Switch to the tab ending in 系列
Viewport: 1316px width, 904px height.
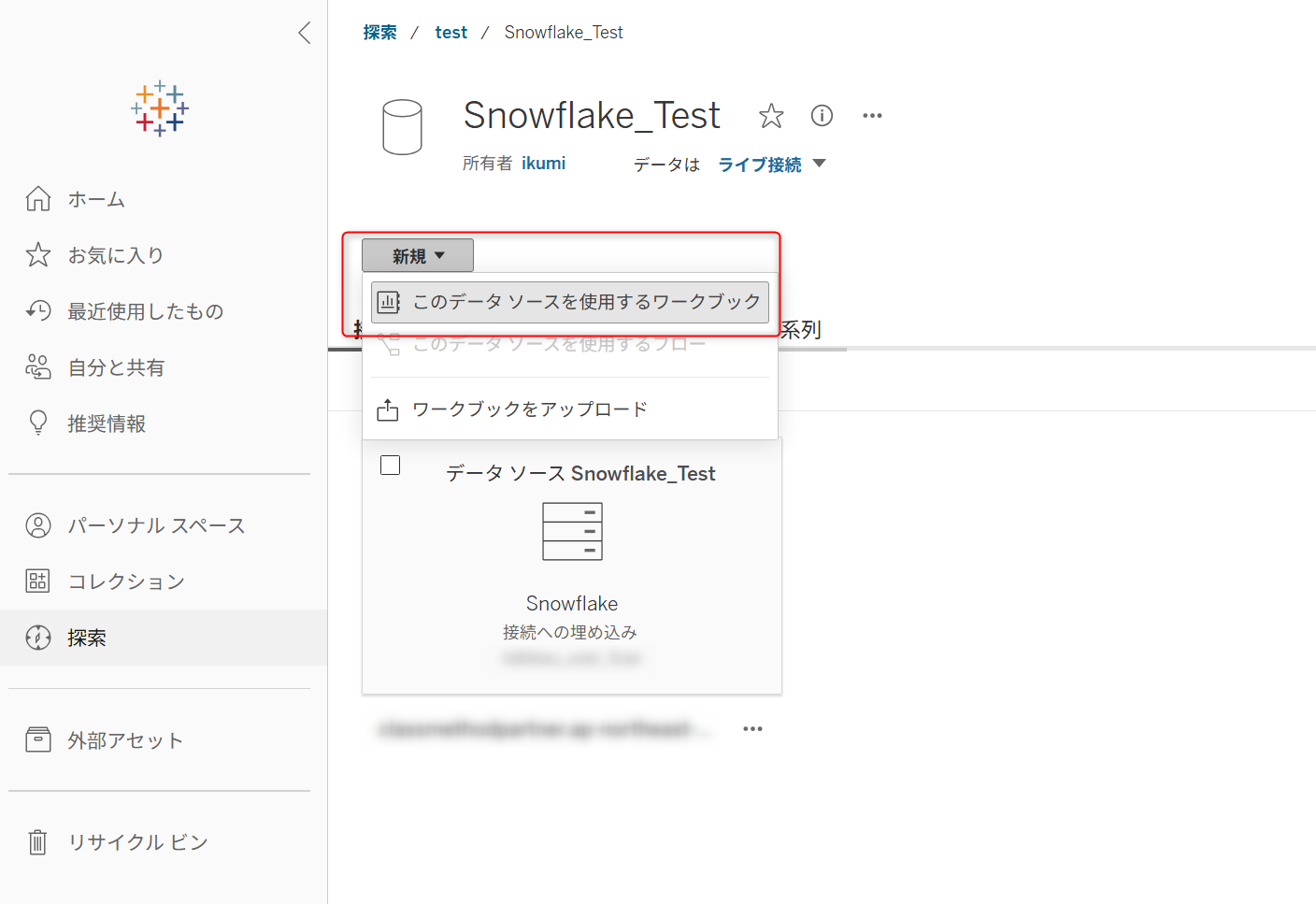800,329
